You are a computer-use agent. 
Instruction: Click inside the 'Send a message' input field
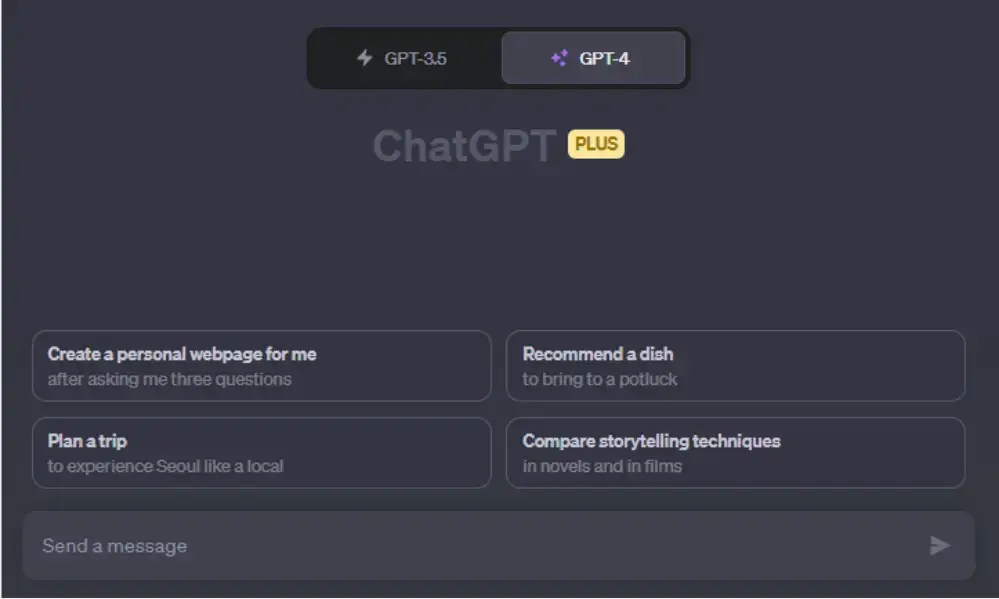(400, 546)
